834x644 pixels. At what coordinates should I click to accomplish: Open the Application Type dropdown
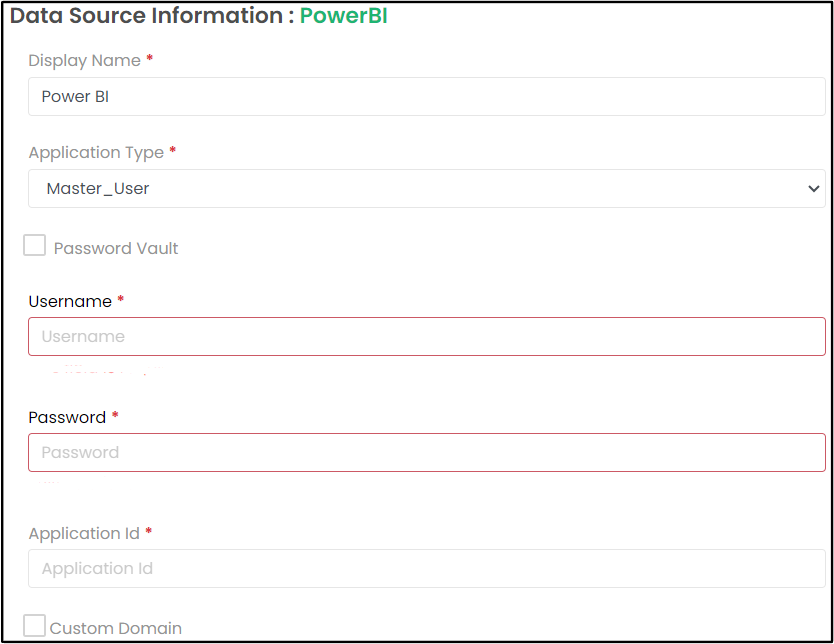(x=426, y=188)
